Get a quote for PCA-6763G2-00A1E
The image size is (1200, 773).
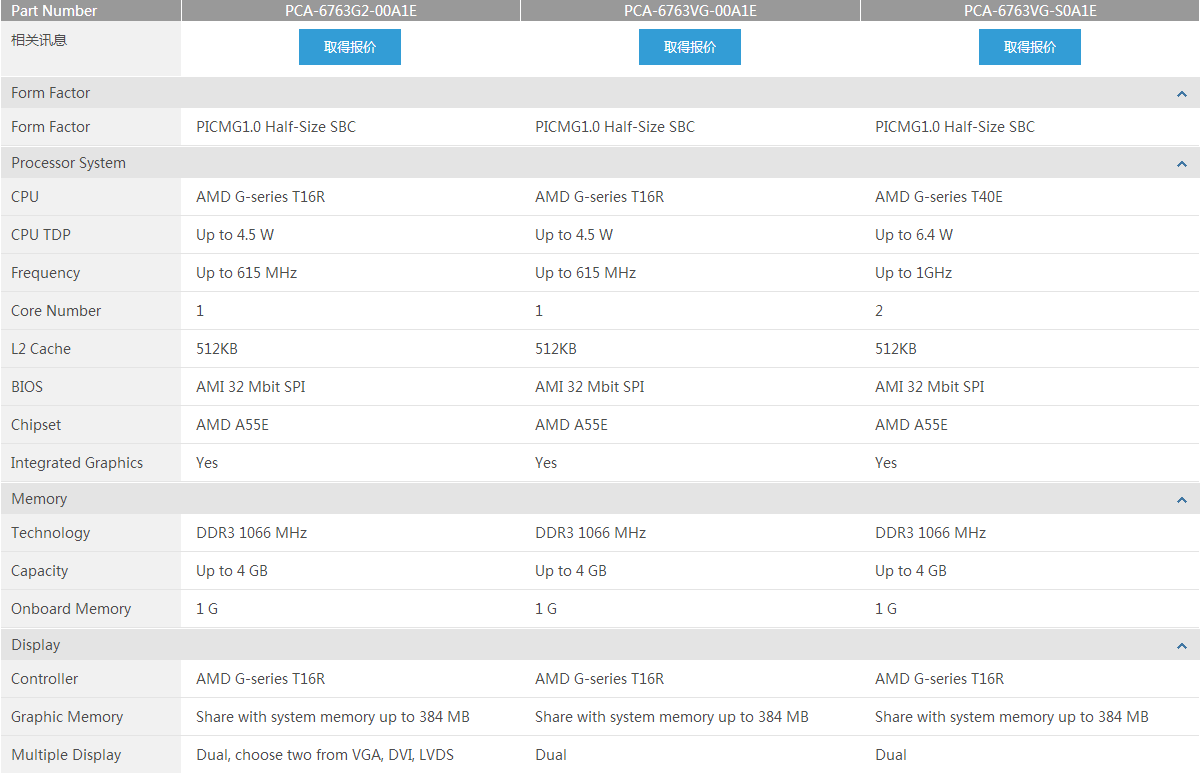(350, 47)
